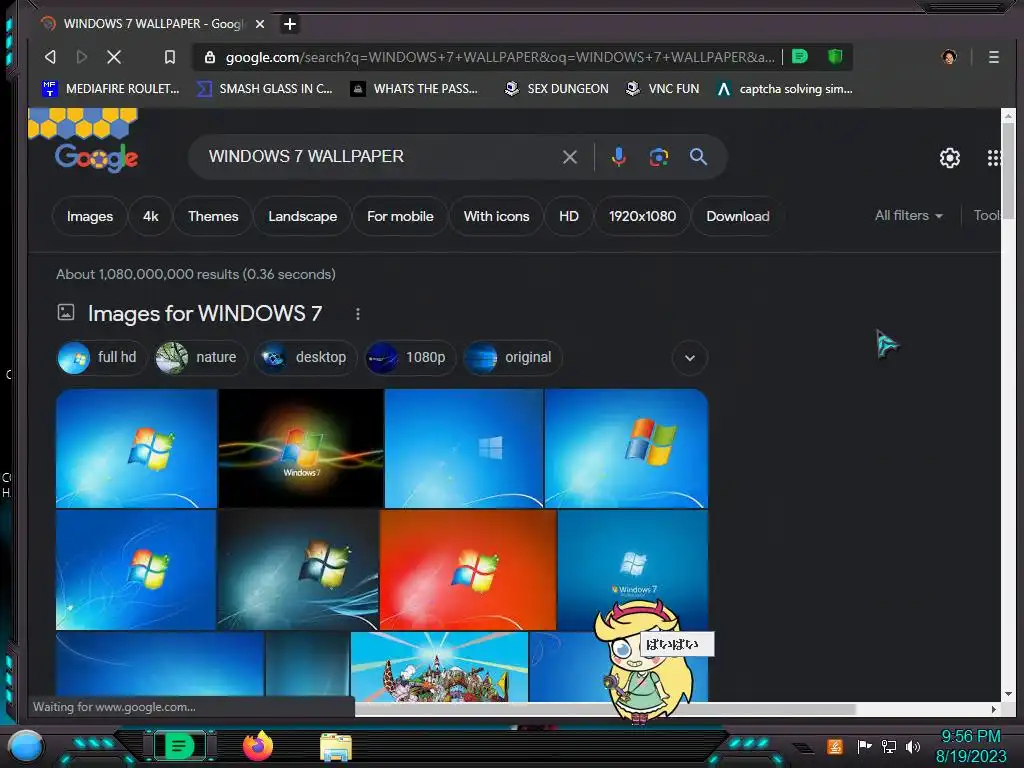Click the green shield icon in address bar
The image size is (1024, 768).
[x=835, y=57]
